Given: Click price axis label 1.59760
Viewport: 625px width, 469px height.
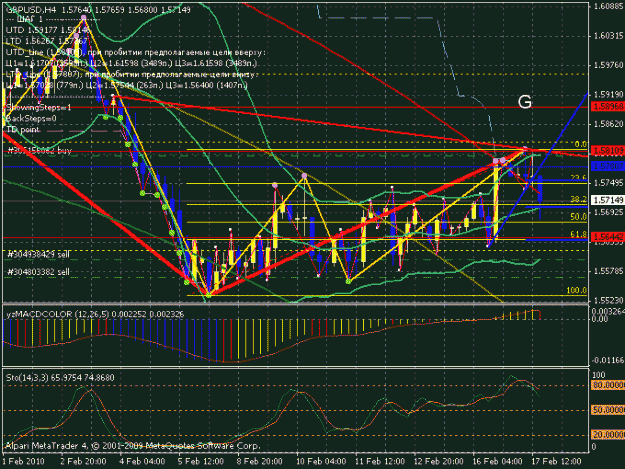Looking at the screenshot, I should [609, 65].
